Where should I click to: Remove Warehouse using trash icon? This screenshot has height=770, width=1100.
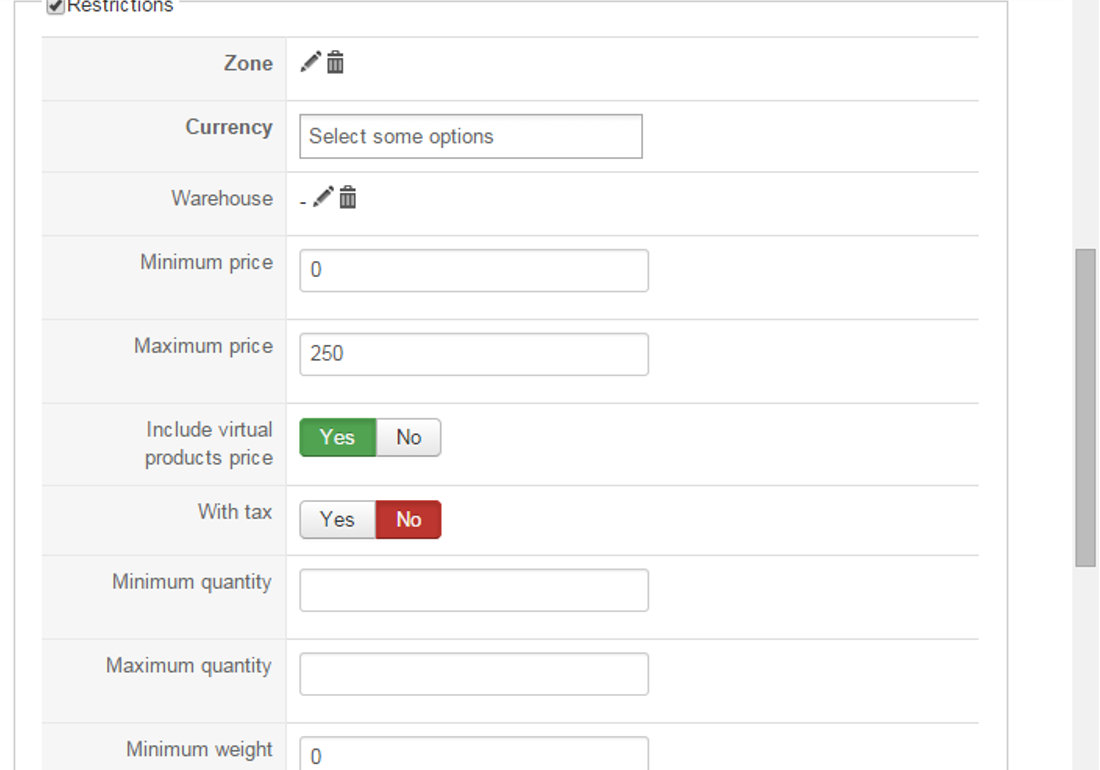[348, 197]
